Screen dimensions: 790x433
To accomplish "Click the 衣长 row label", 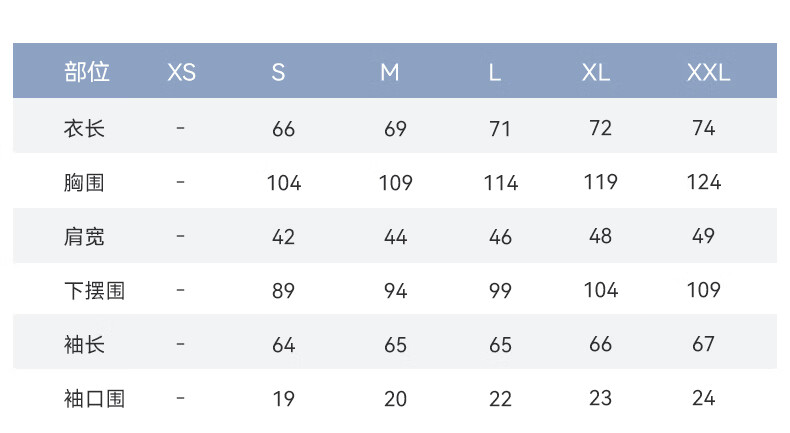I will pyautogui.click(x=84, y=129).
